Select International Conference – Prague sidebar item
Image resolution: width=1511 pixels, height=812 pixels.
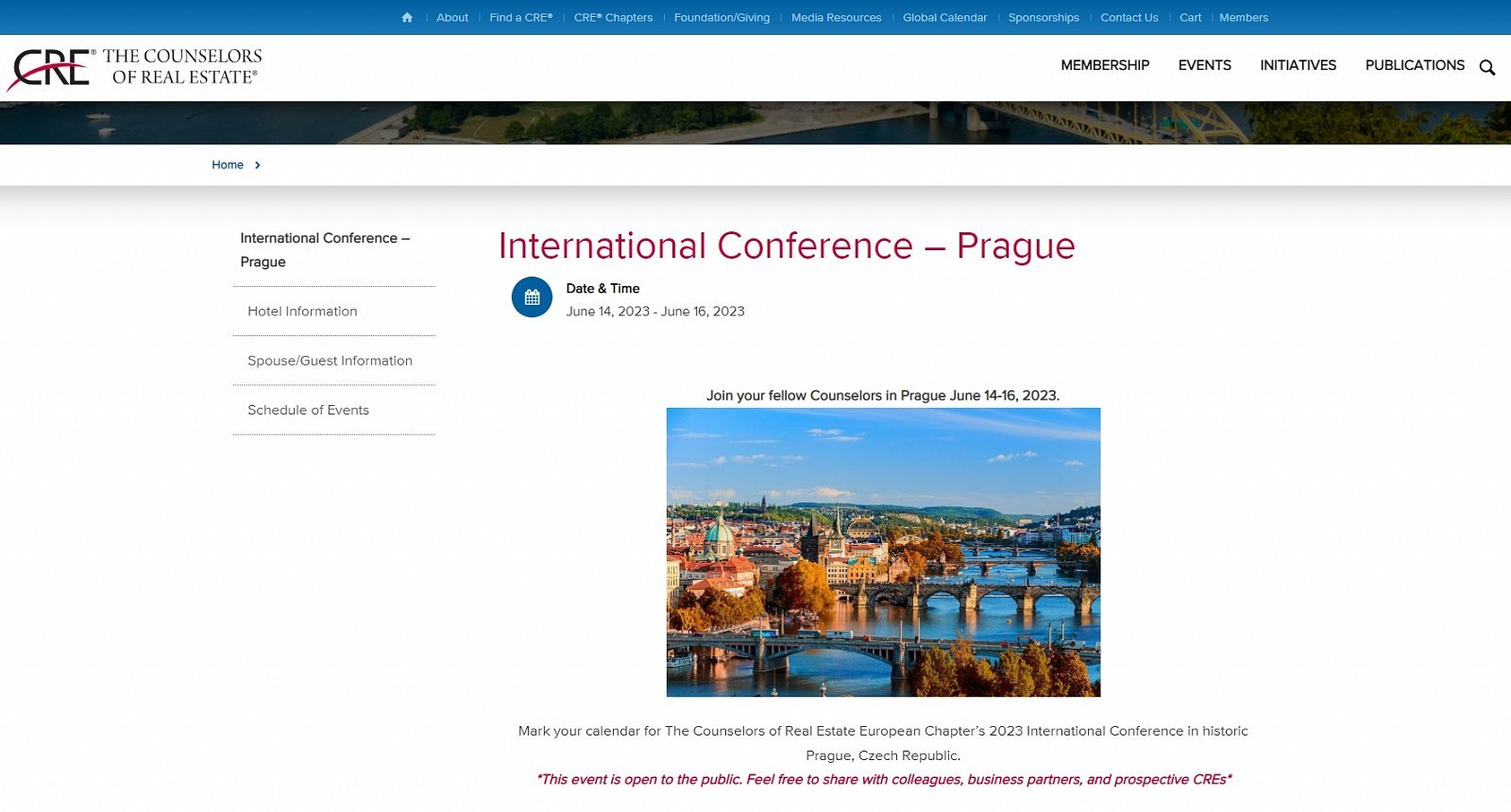tap(324, 250)
